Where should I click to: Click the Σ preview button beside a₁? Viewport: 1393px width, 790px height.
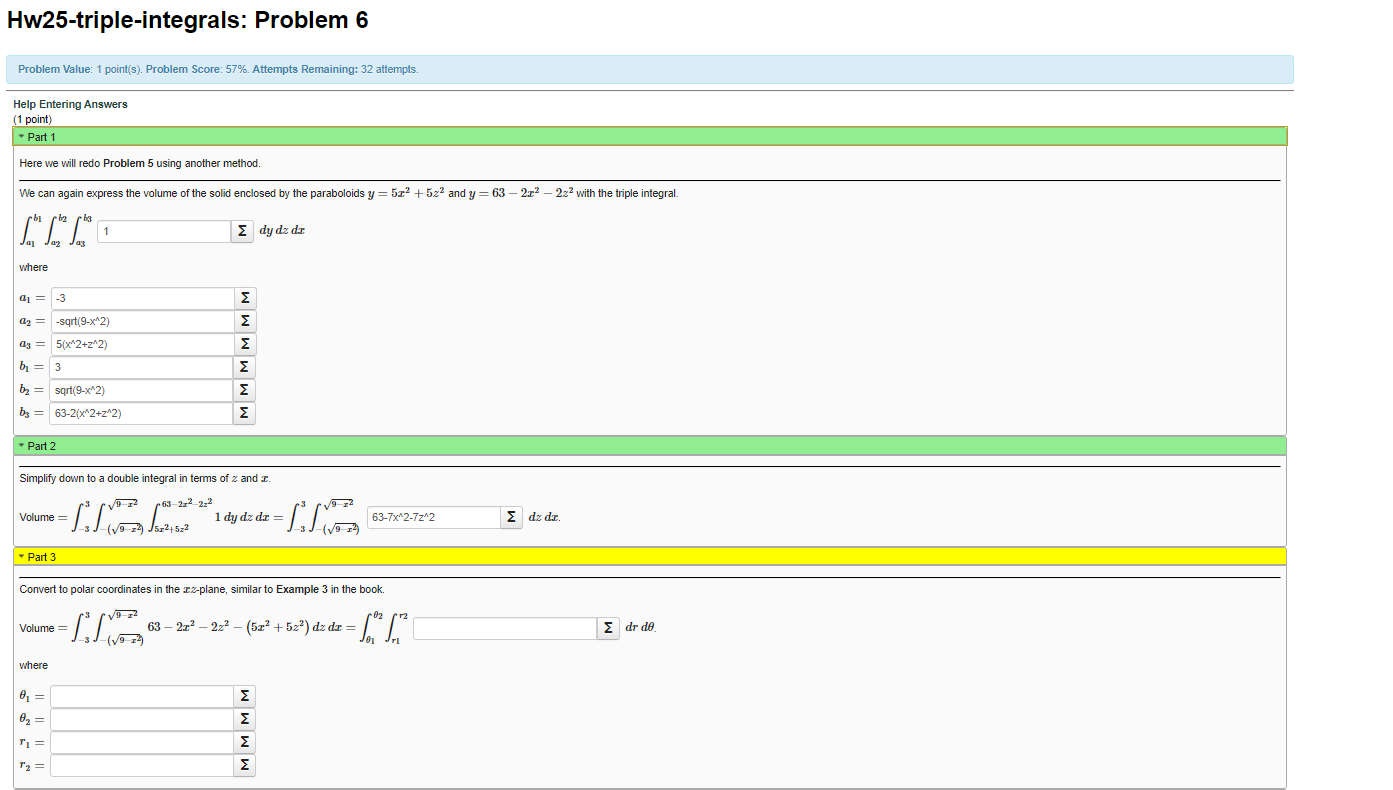pyautogui.click(x=244, y=297)
